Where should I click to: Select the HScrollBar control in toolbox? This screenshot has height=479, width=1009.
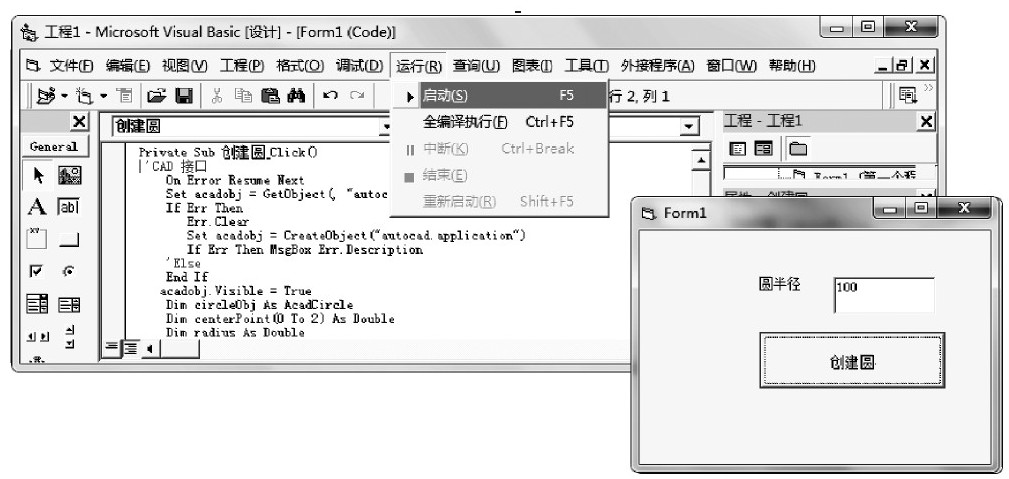click(37, 336)
